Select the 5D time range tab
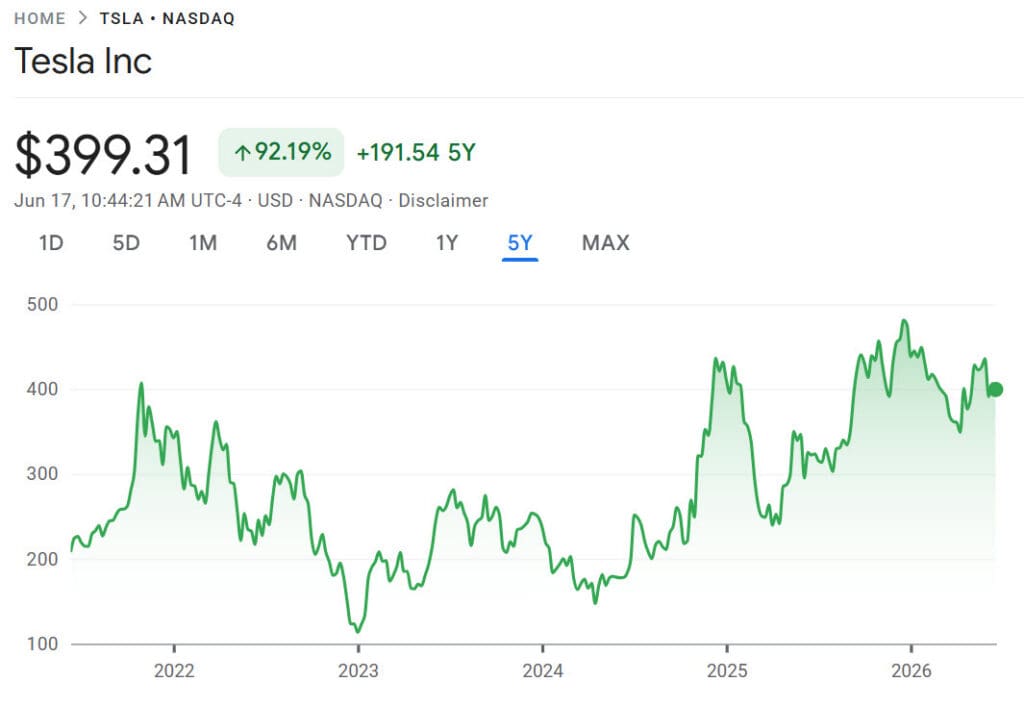The width and height of the screenshot is (1024, 707). 126,243
